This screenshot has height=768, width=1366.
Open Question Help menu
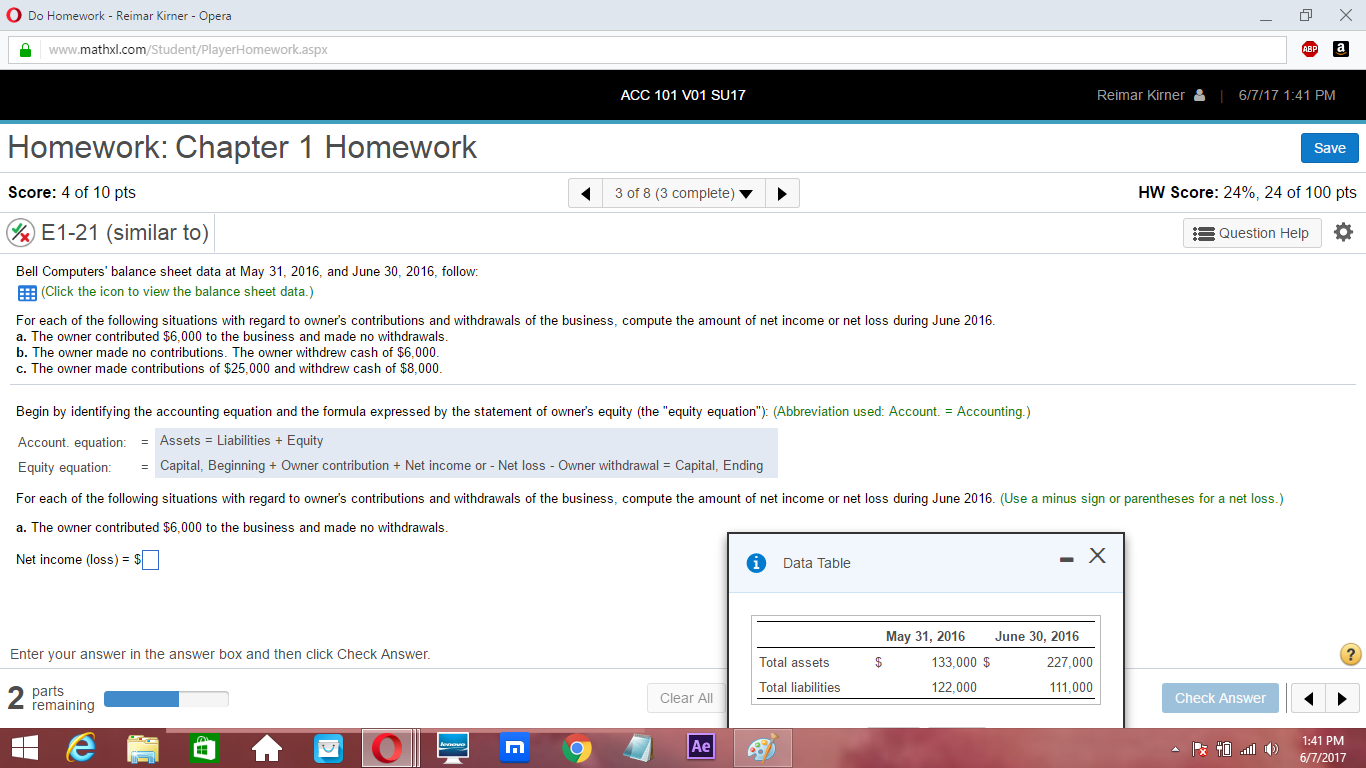pos(1252,233)
